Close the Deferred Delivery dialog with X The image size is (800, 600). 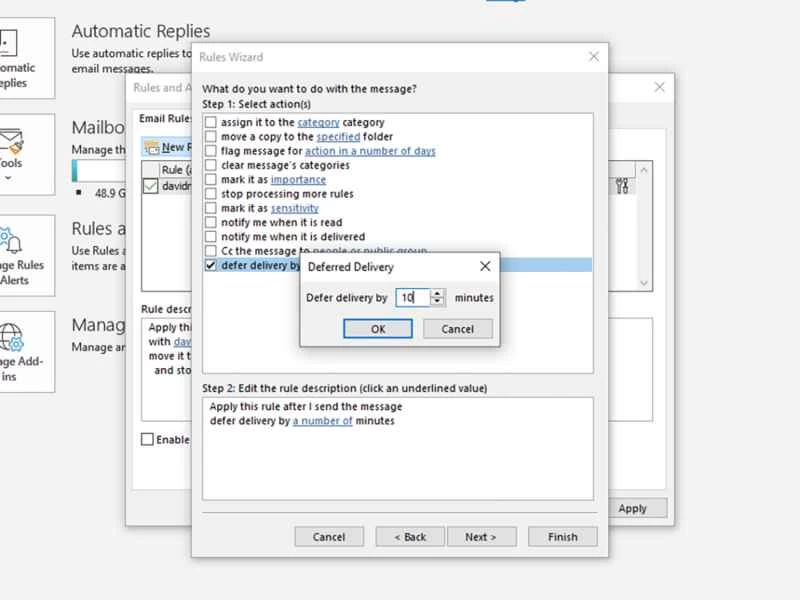coord(485,267)
